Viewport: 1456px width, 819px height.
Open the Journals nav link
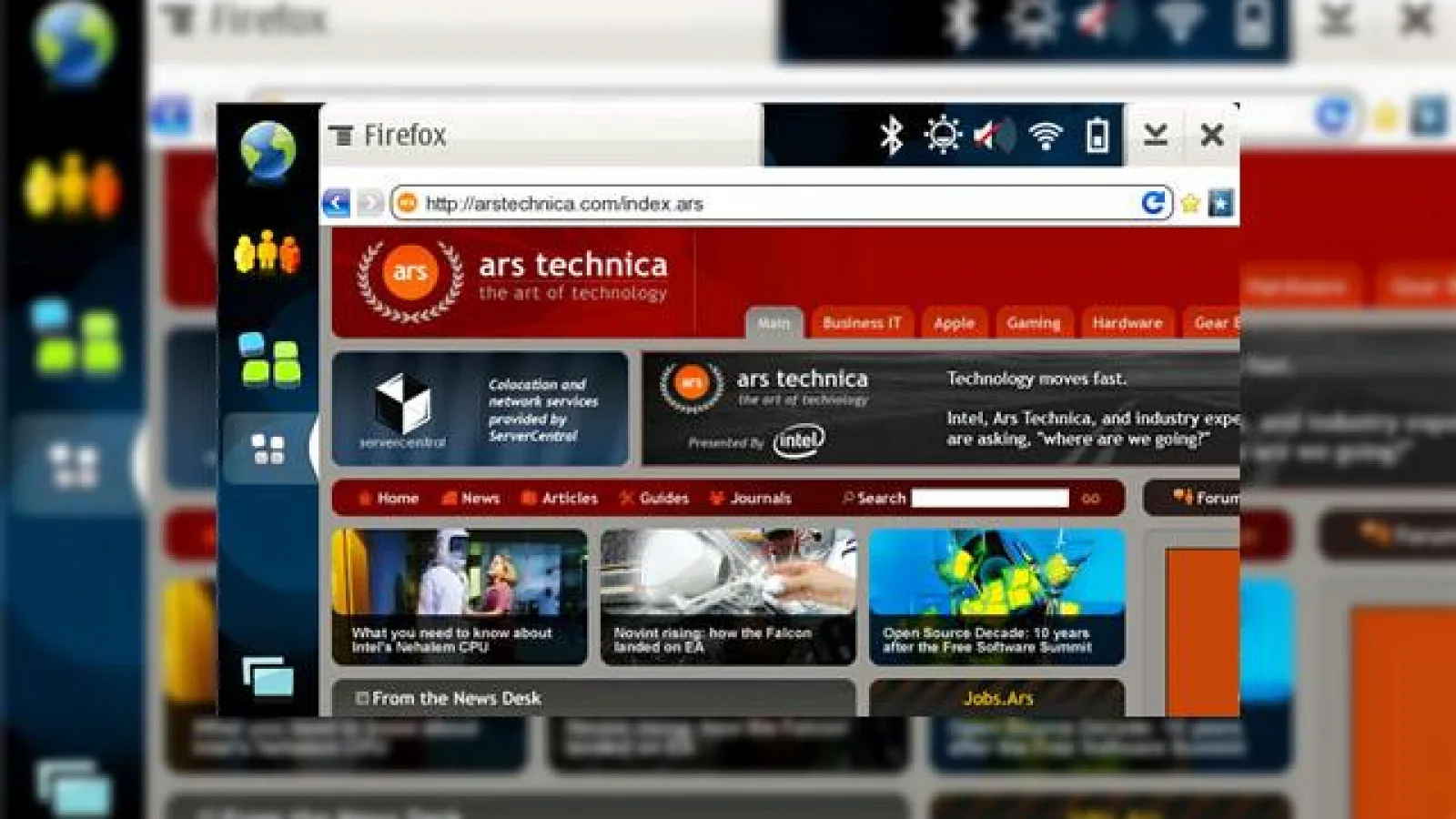(751, 498)
